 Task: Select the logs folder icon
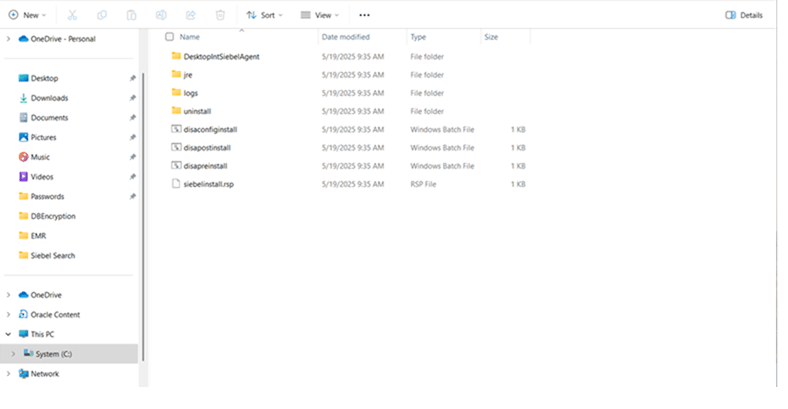pyautogui.click(x=176, y=92)
